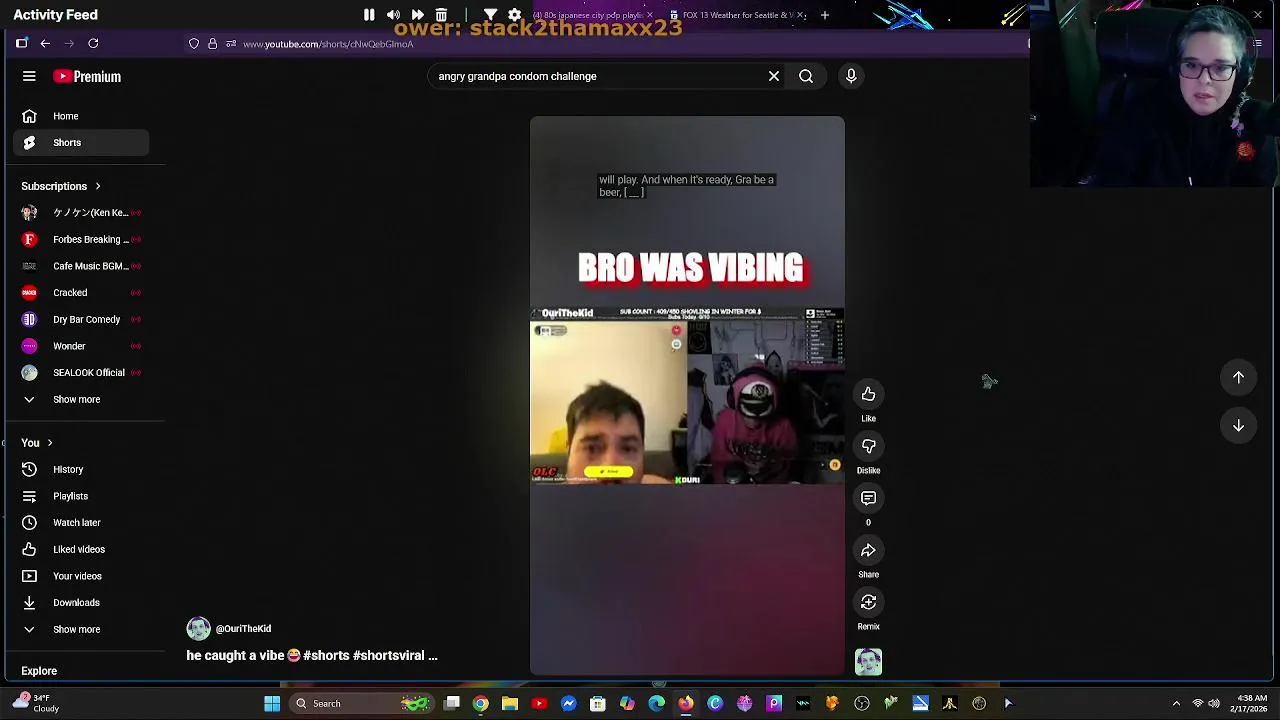Open SEALOOK Official channel
The image size is (1280, 720).
82,372
